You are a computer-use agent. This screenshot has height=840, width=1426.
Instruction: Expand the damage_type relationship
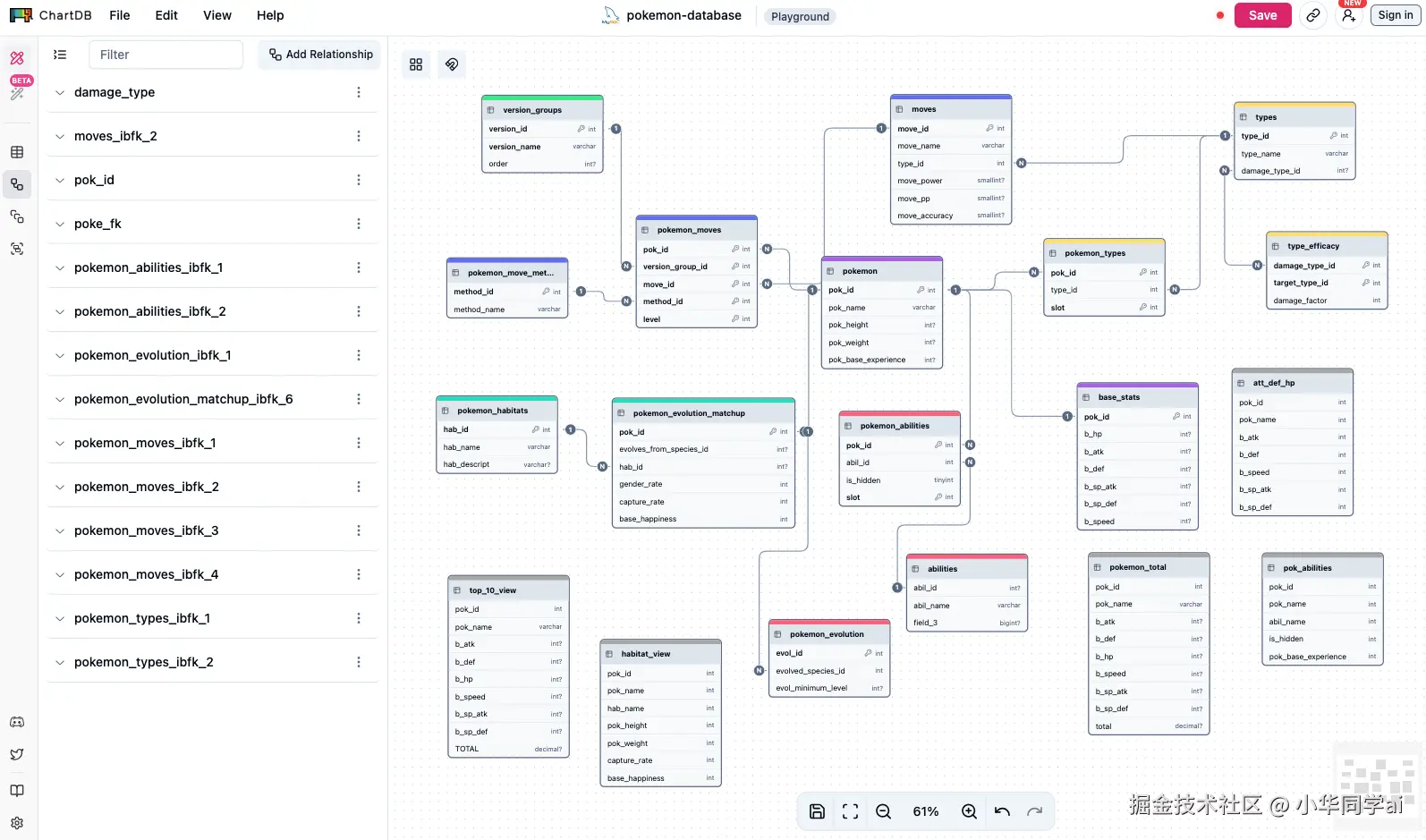(x=60, y=92)
